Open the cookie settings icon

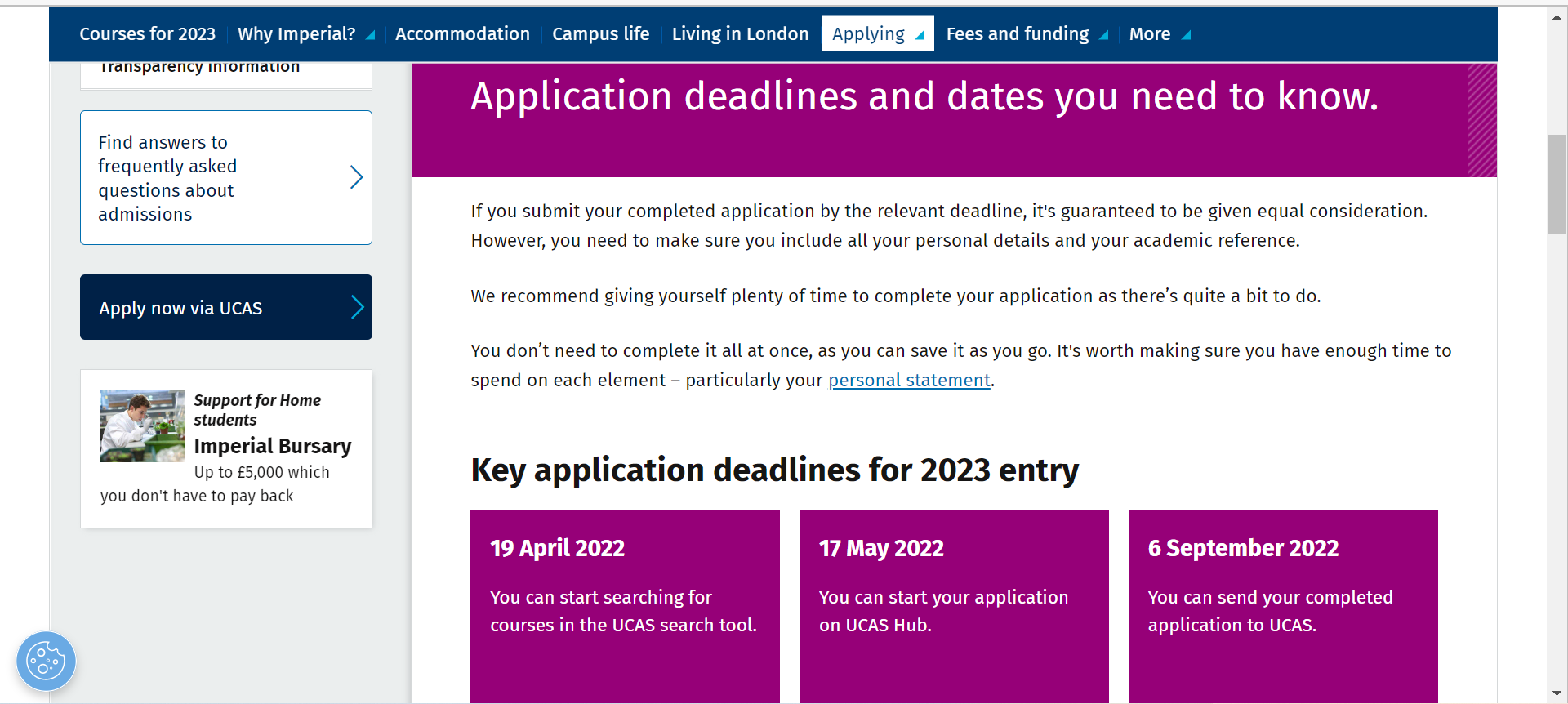(46, 661)
